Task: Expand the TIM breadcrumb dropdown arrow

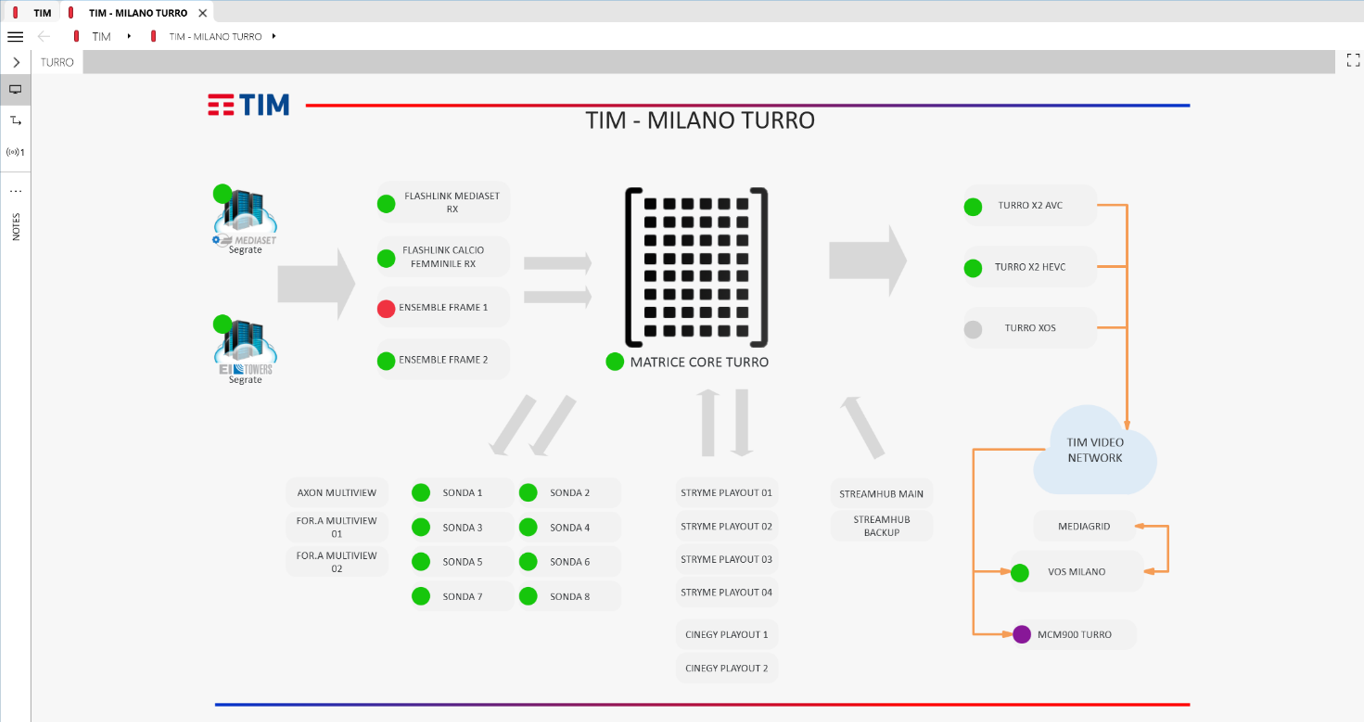Action: point(129,36)
